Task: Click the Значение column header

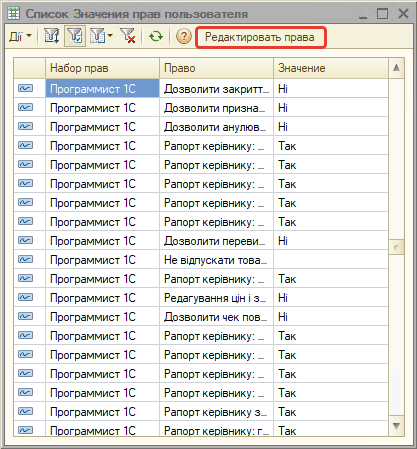Action: coord(331,68)
